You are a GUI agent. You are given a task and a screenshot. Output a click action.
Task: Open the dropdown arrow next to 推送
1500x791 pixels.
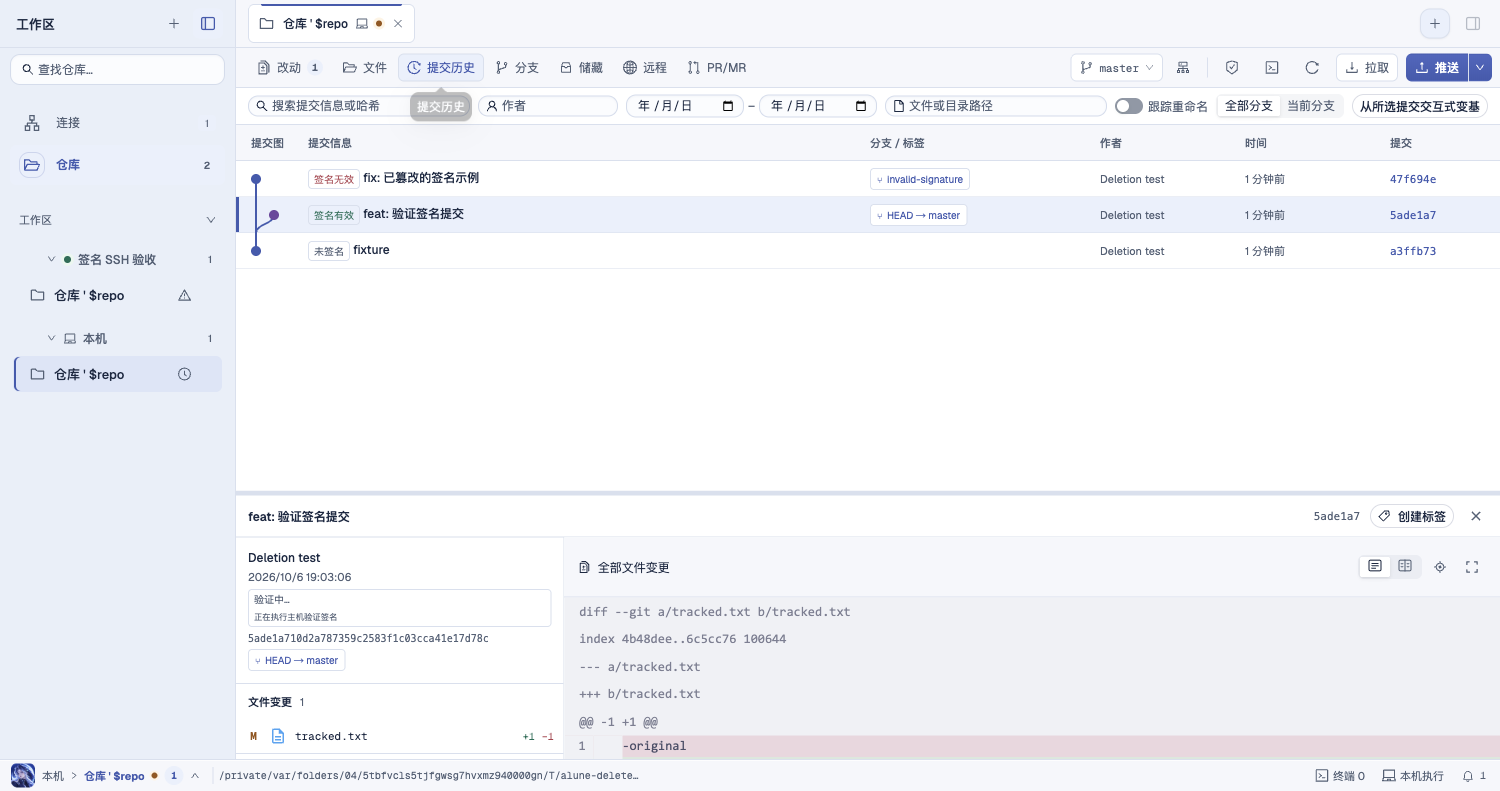click(x=1480, y=67)
